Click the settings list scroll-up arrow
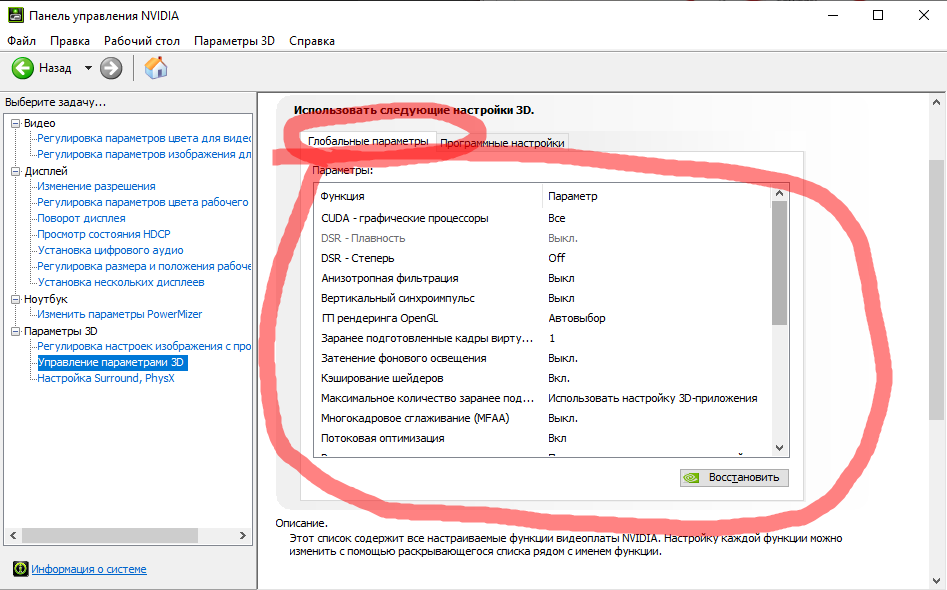 [779, 193]
